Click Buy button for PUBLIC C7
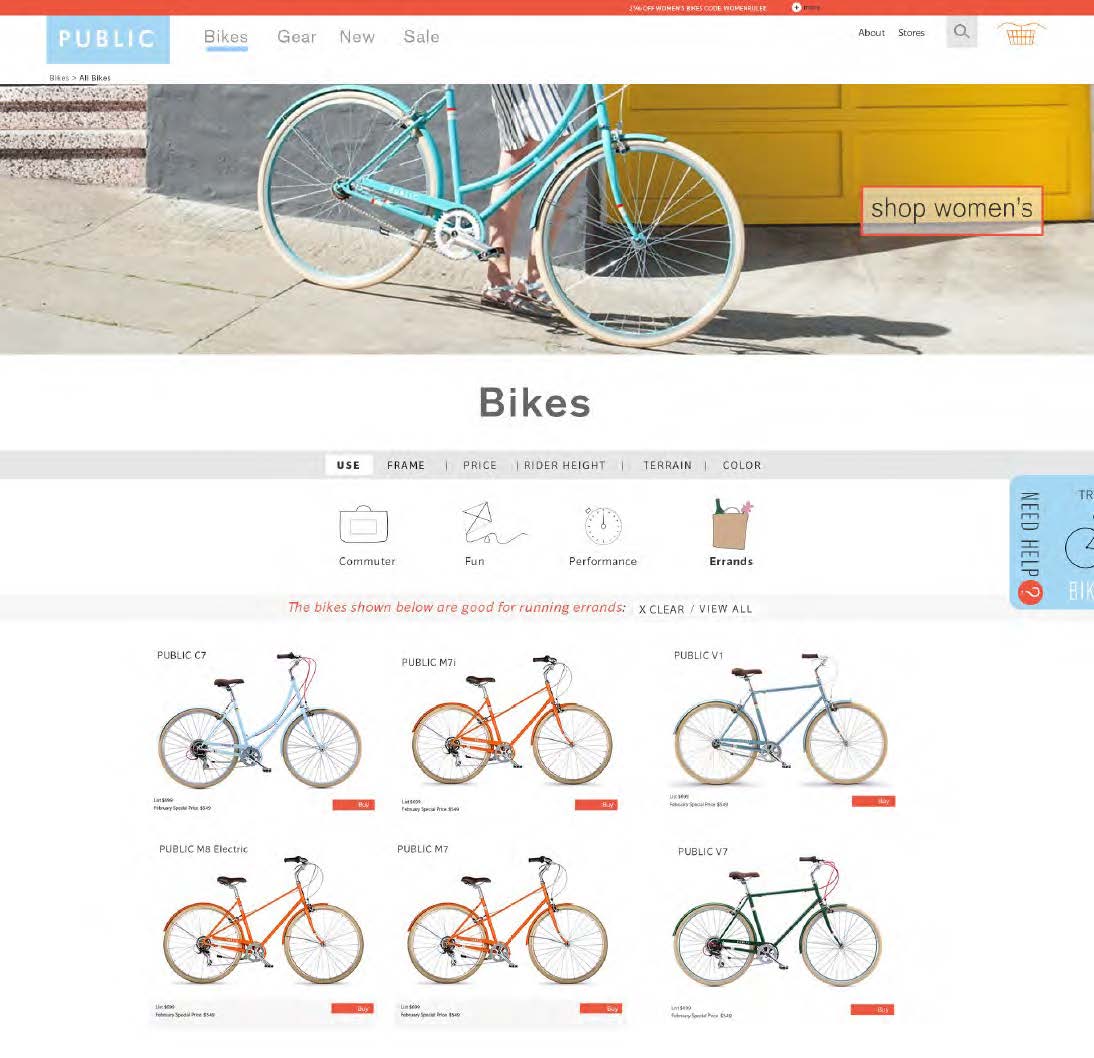This screenshot has width=1094, height=1058. point(354,805)
